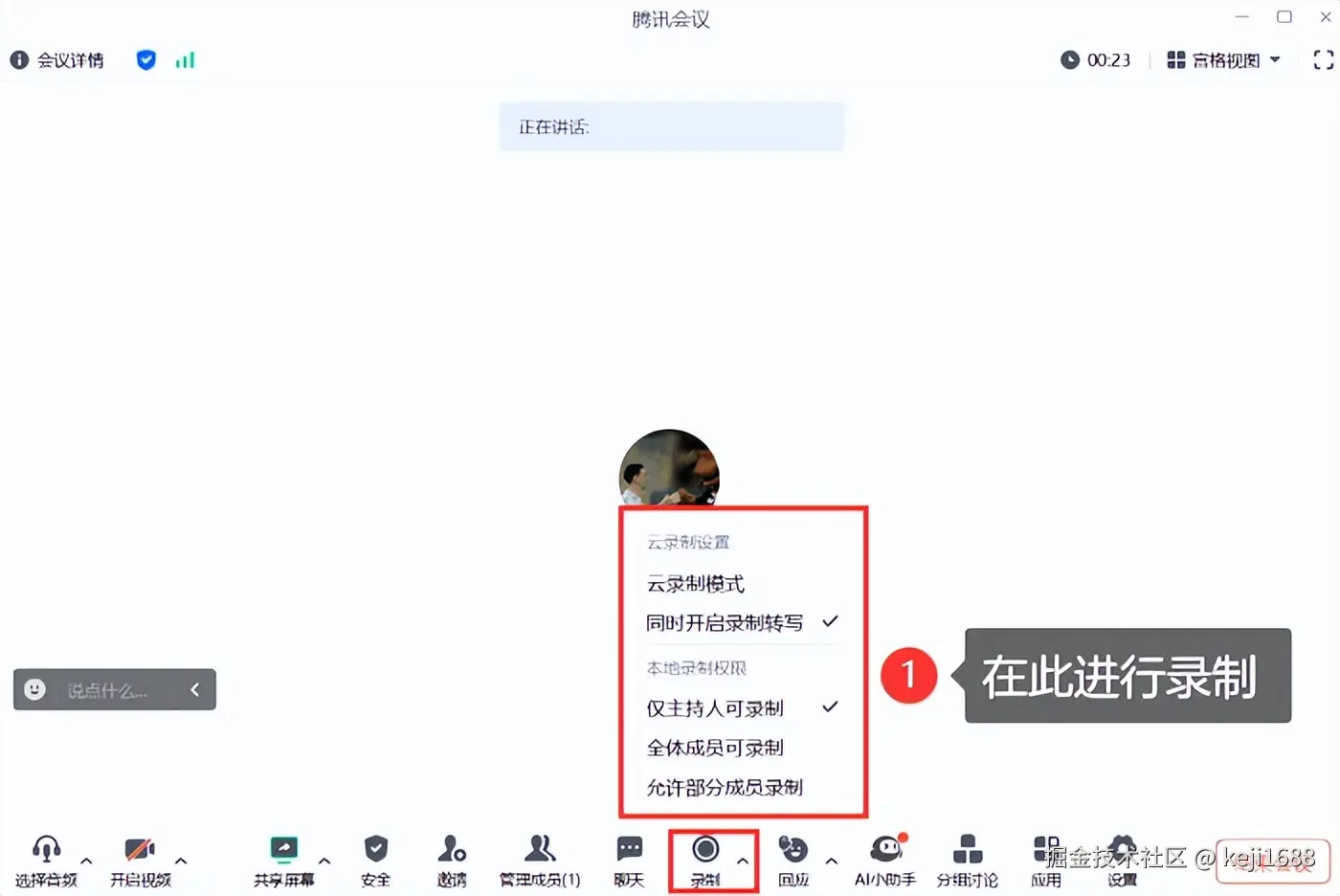Enter fullscreen with the corner brackets icon
The height and width of the screenshot is (896, 1340).
coord(1323,60)
